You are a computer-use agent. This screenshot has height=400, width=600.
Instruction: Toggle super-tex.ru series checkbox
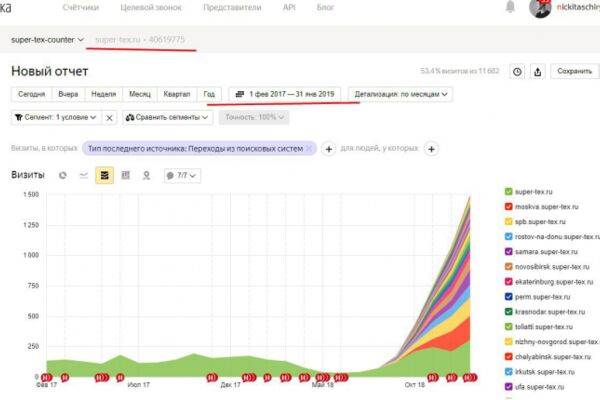pos(508,192)
